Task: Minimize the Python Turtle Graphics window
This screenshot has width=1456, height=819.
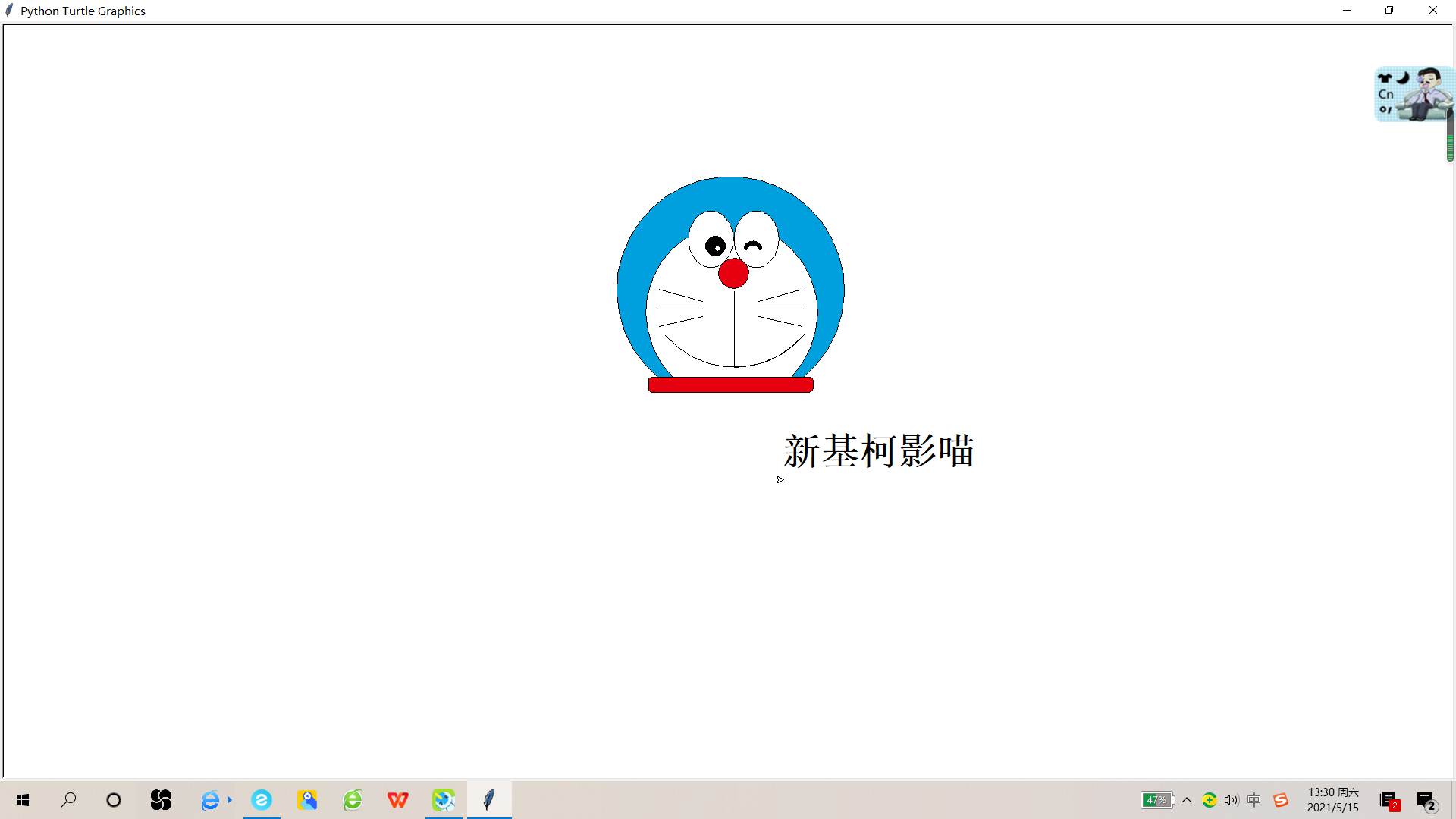Action: click(1347, 11)
